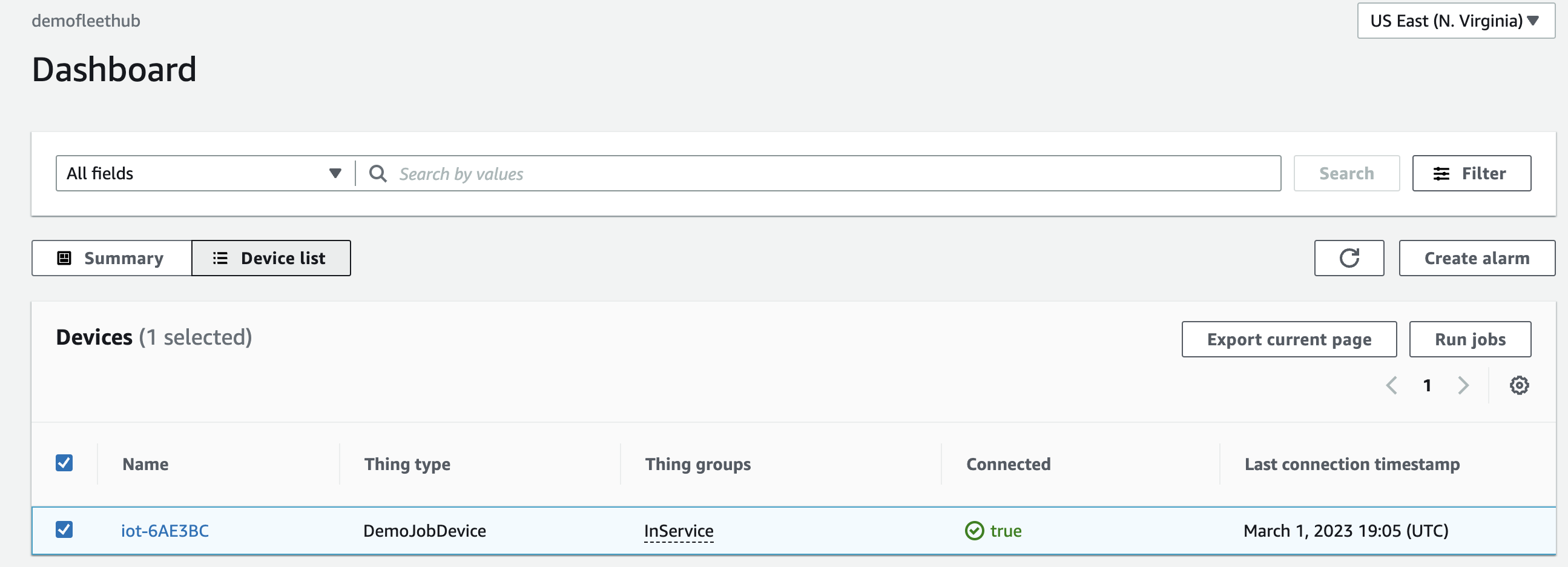Screen dimensions: 1568x567
Task: Open device iot-6AE3BC details
Action: (x=165, y=531)
